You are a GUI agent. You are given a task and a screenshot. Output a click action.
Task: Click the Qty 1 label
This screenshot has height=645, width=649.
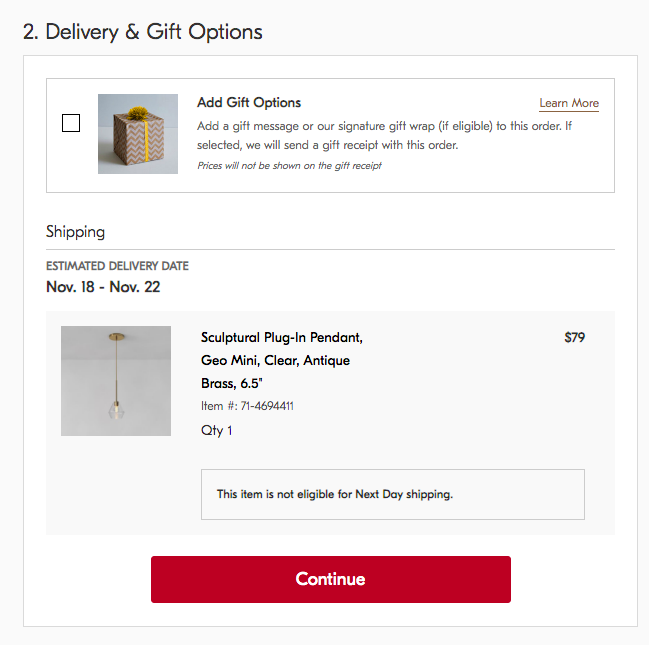coord(216,431)
